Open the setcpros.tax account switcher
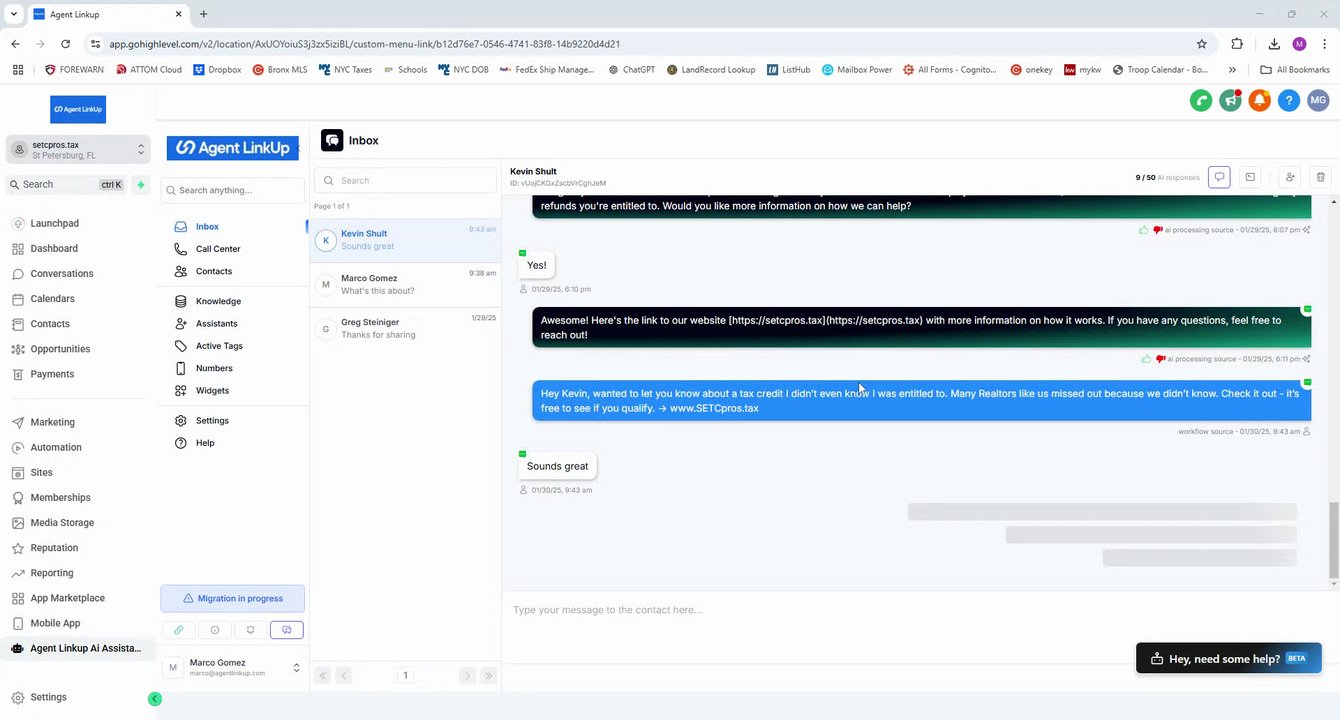The width and height of the screenshot is (1340, 720). click(78, 150)
